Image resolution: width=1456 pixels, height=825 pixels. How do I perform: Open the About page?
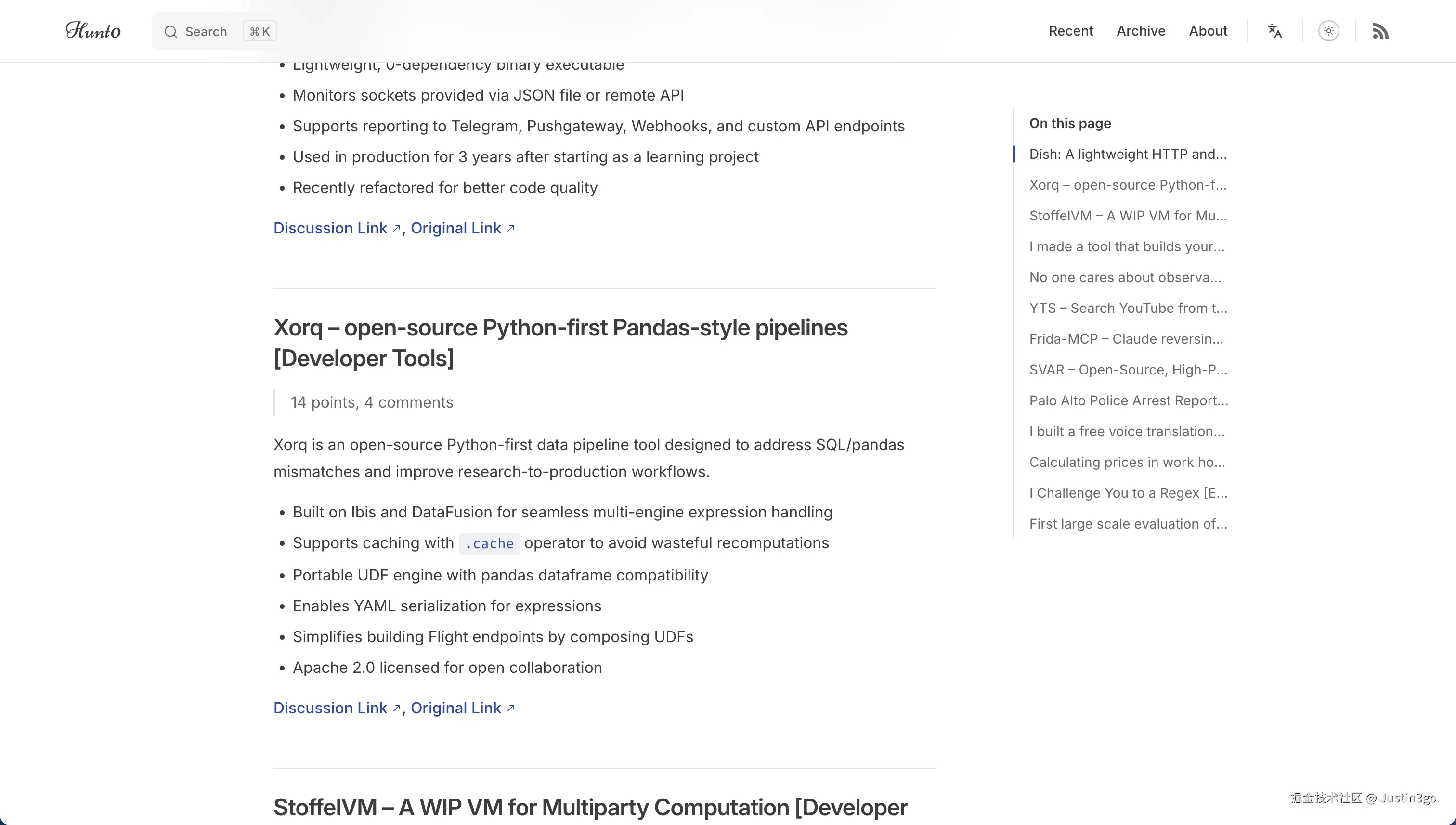coord(1208,31)
